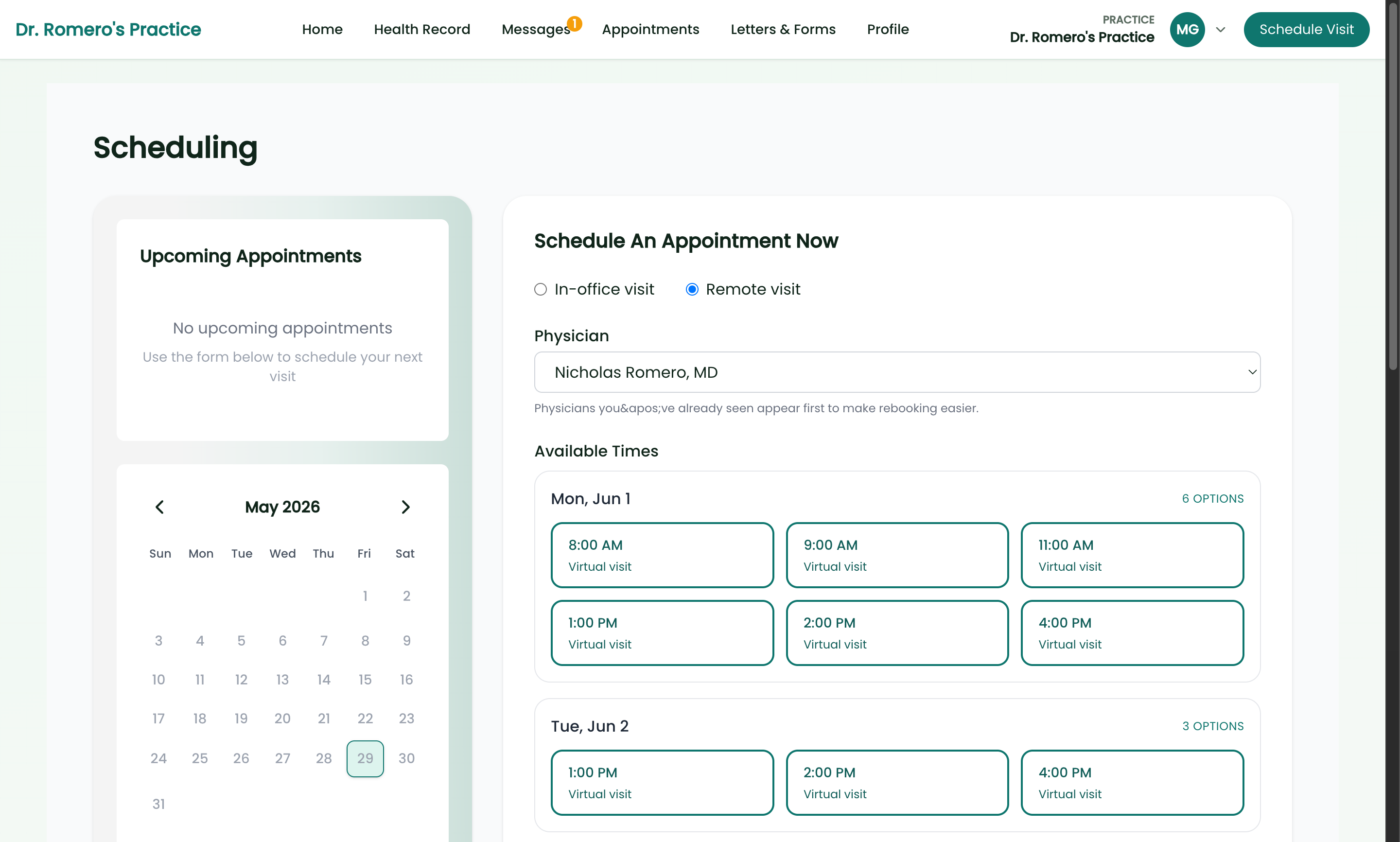Select the In-office visit option
This screenshot has width=1400, height=842.
pos(540,289)
